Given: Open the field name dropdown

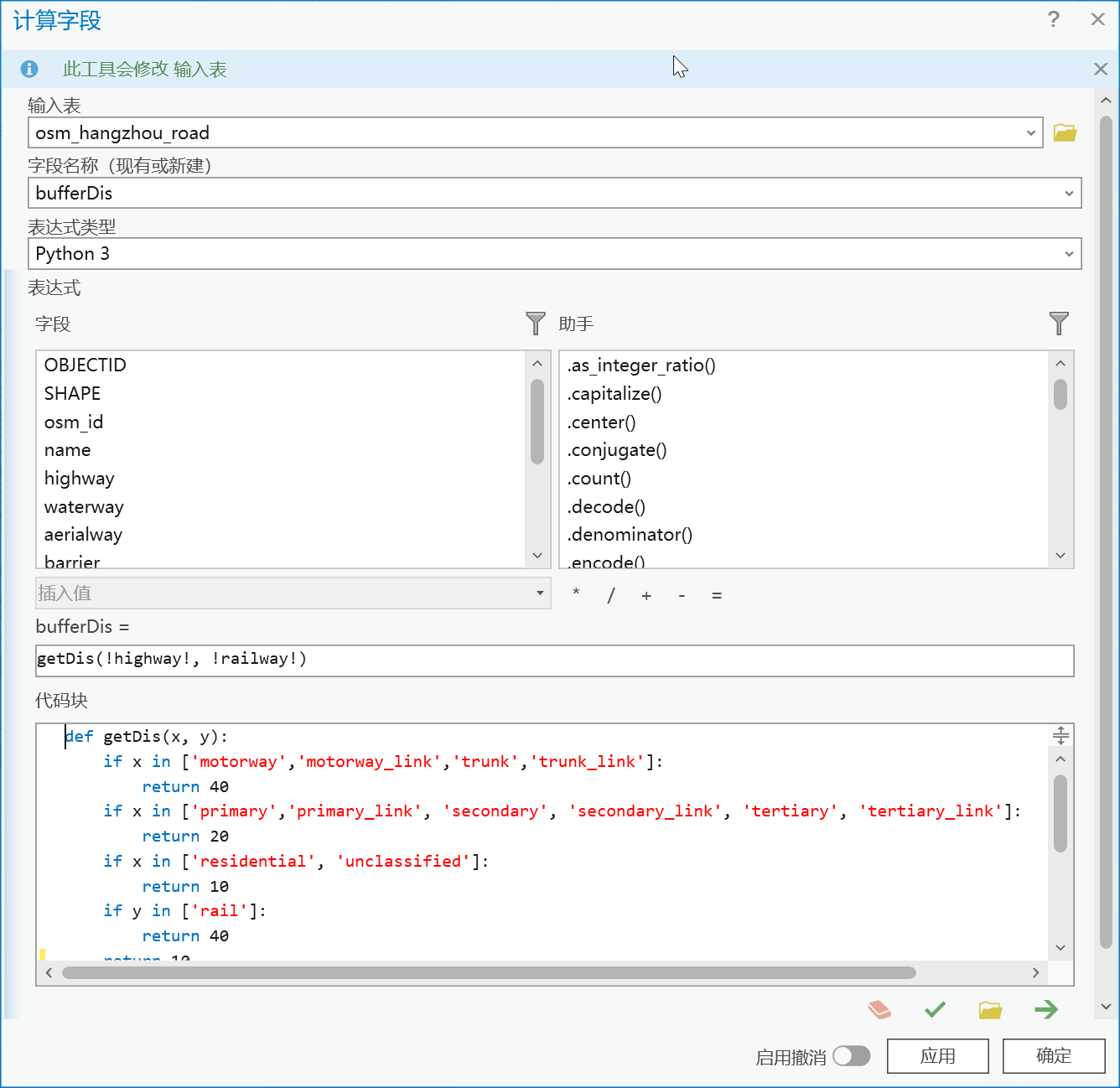Looking at the screenshot, I should coord(1069,193).
